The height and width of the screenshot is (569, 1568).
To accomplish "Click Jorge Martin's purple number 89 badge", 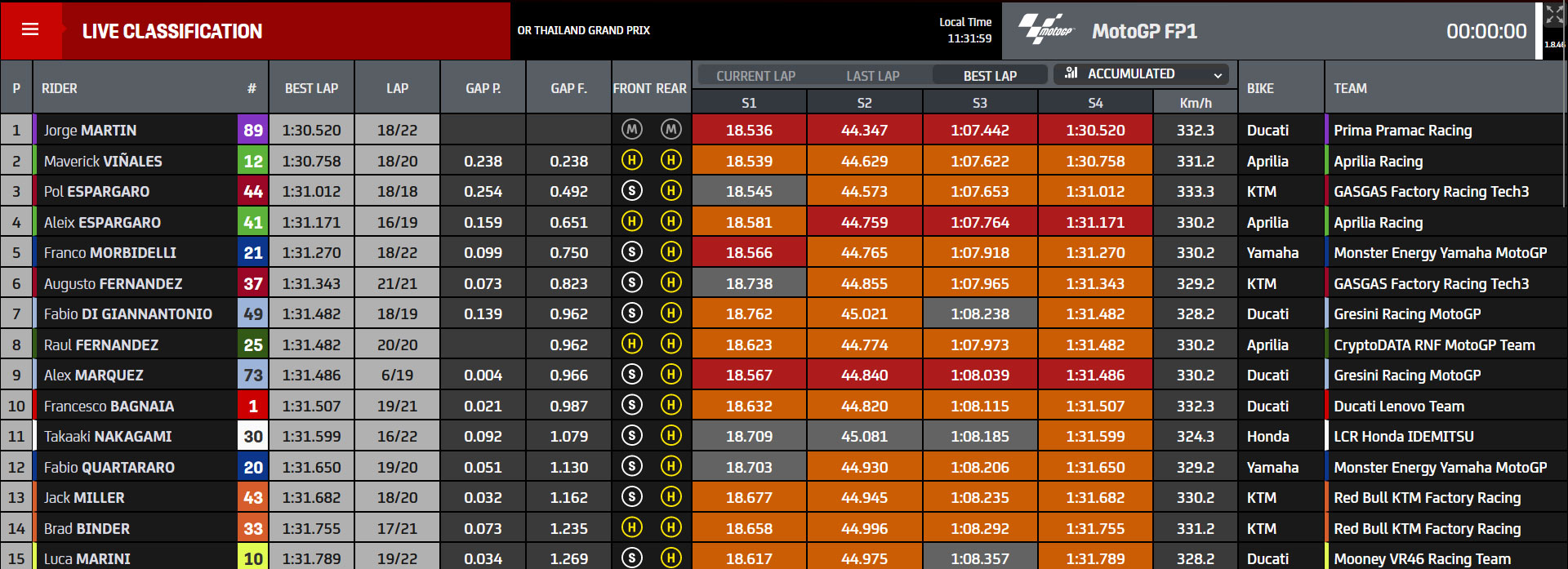I will point(252,130).
